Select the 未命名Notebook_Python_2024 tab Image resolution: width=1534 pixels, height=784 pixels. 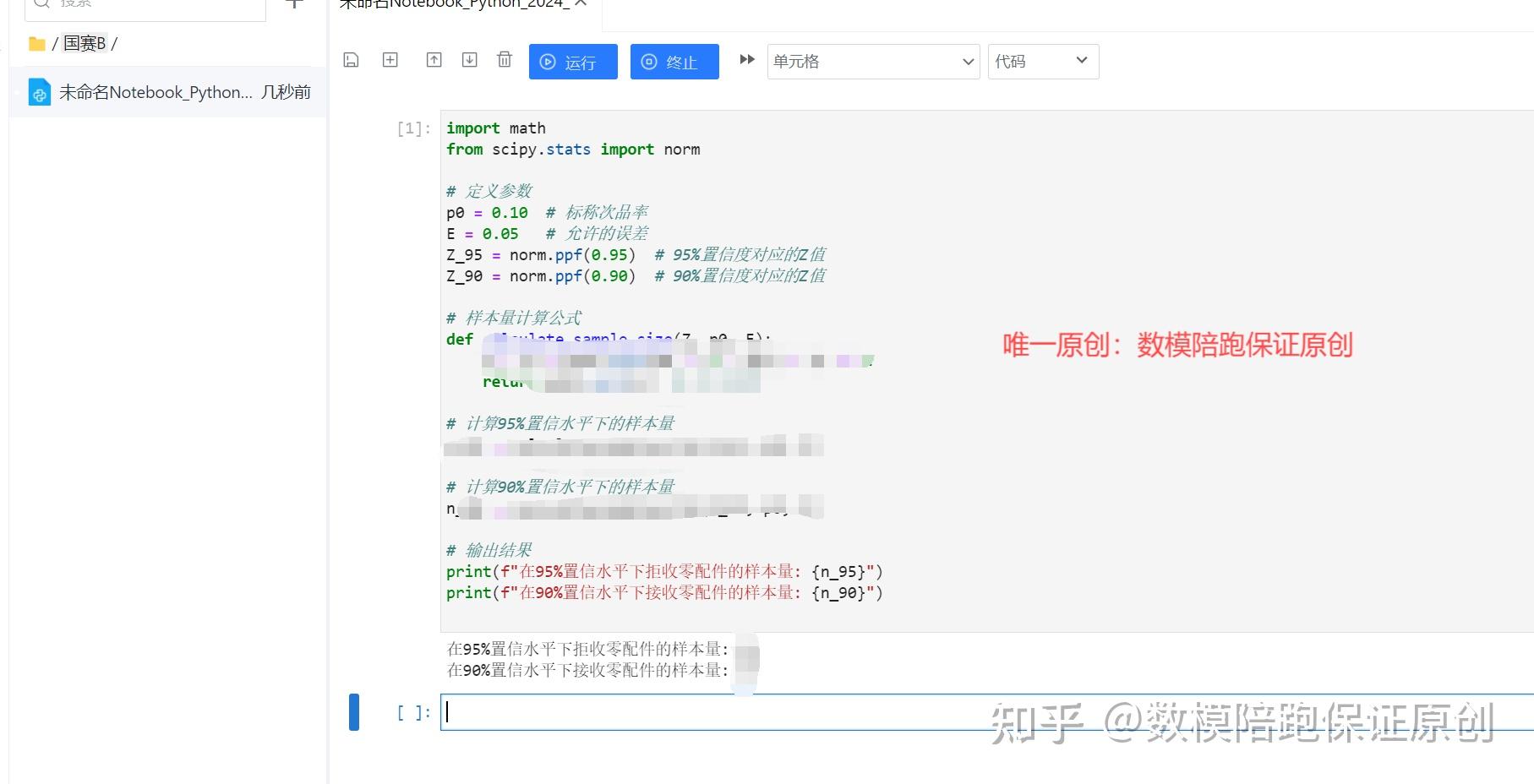pyautogui.click(x=454, y=5)
